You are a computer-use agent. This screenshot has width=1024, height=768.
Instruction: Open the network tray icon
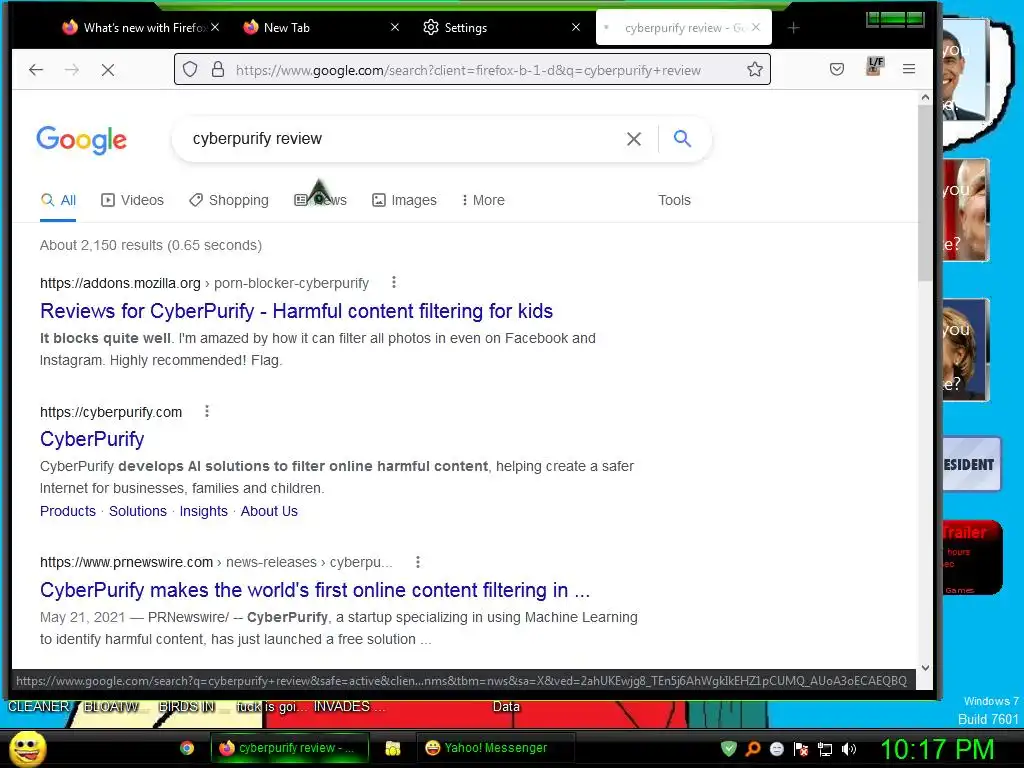[825, 749]
